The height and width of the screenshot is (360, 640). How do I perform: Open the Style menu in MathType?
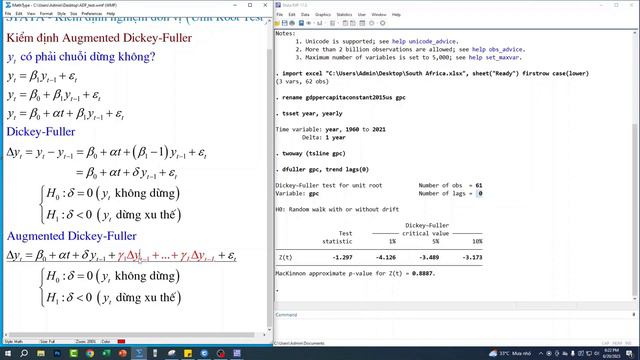click(61, 13)
